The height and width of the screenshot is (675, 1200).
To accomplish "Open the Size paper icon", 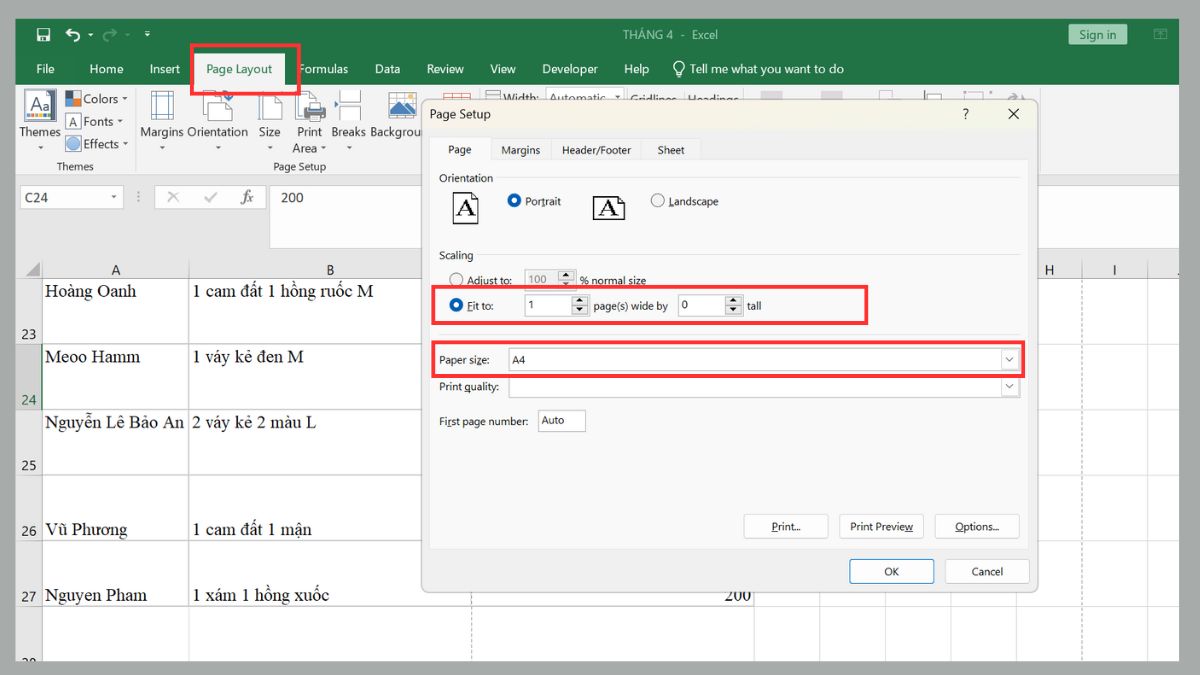I will tap(270, 106).
